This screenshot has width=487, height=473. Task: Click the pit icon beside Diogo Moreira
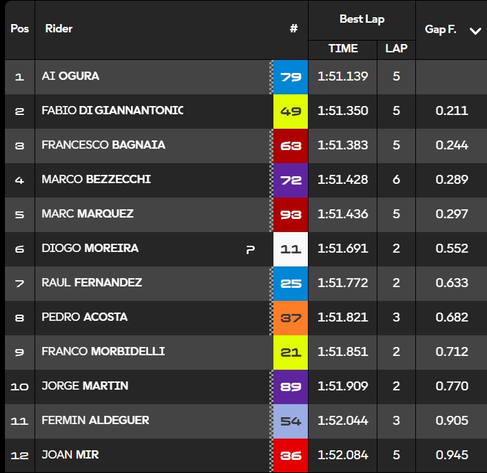(x=250, y=249)
